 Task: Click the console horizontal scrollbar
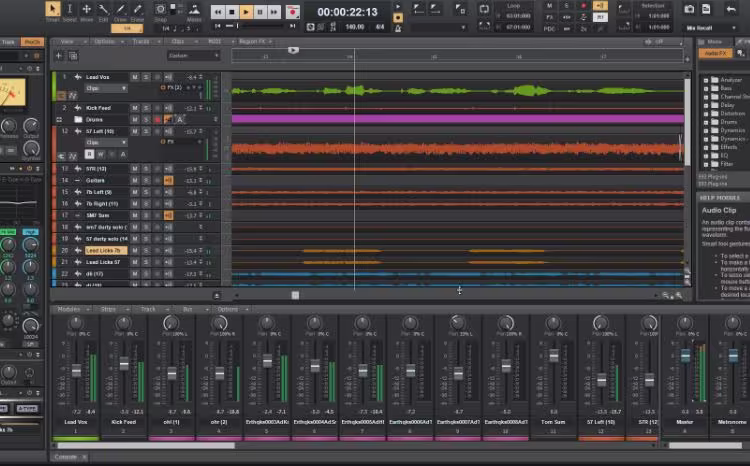click(x=146, y=445)
